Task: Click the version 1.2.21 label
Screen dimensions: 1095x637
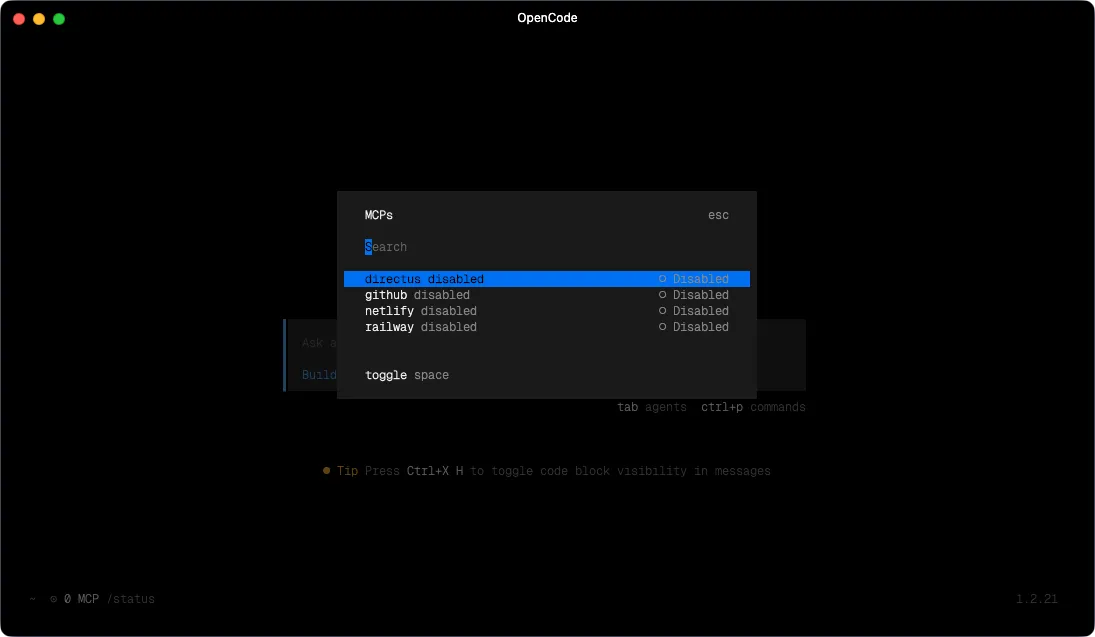Action: point(1036,598)
